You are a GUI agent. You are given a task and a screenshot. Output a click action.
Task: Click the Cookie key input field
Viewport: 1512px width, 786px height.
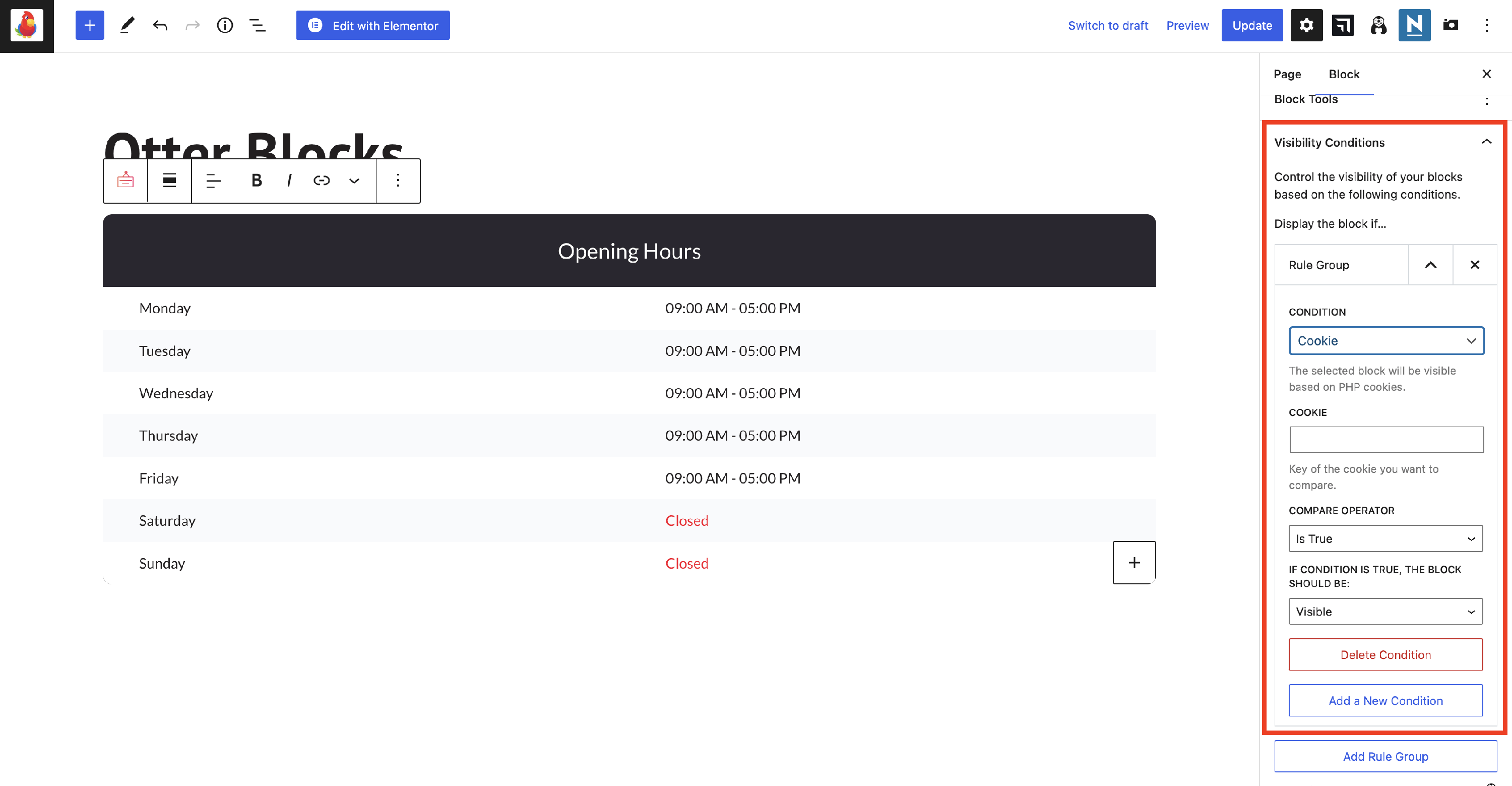click(x=1386, y=439)
